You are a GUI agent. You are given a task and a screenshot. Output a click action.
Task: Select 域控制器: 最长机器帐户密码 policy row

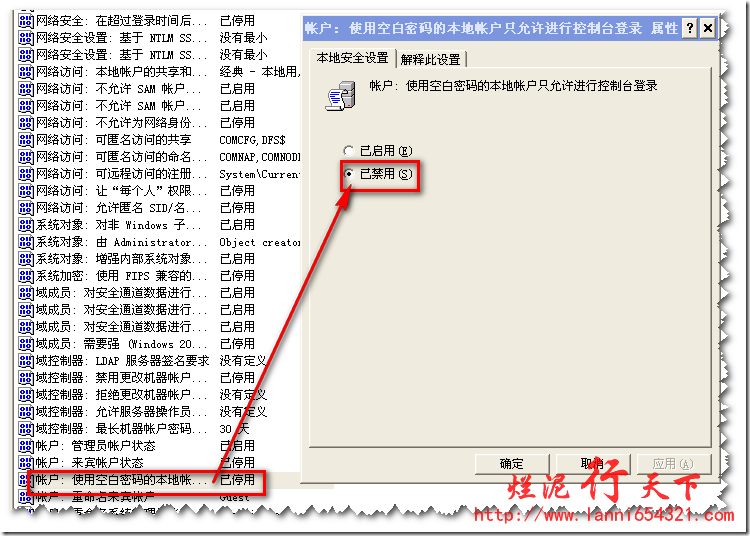tap(122, 428)
